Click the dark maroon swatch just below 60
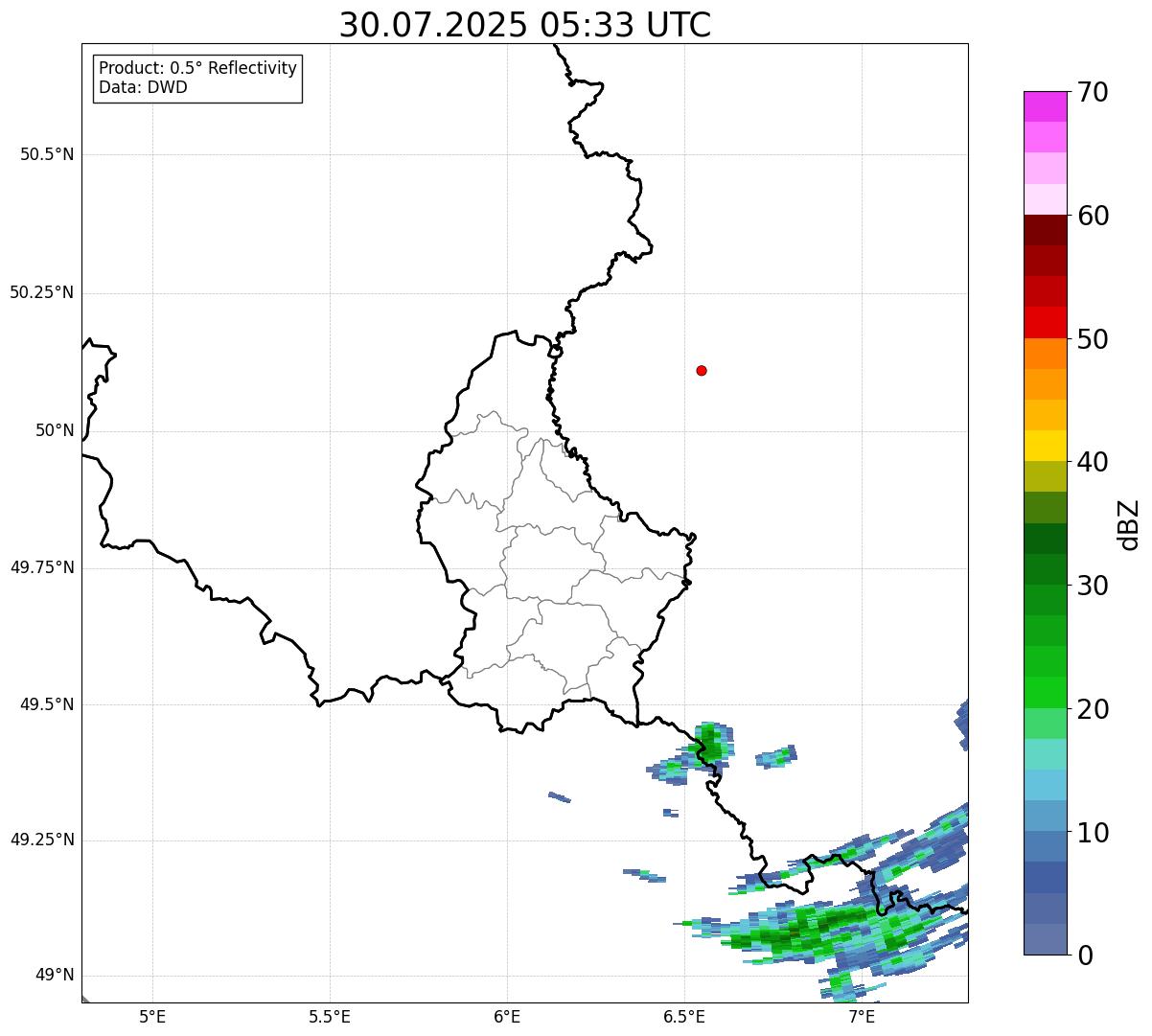The height and width of the screenshot is (1036, 1152). 1045,230
